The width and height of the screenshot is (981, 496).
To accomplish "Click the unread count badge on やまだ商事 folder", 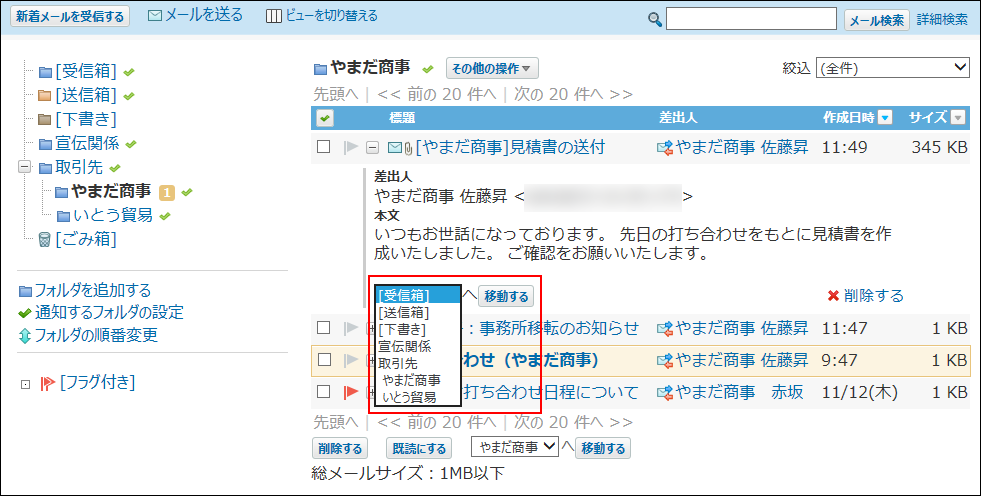I will tap(166, 193).
